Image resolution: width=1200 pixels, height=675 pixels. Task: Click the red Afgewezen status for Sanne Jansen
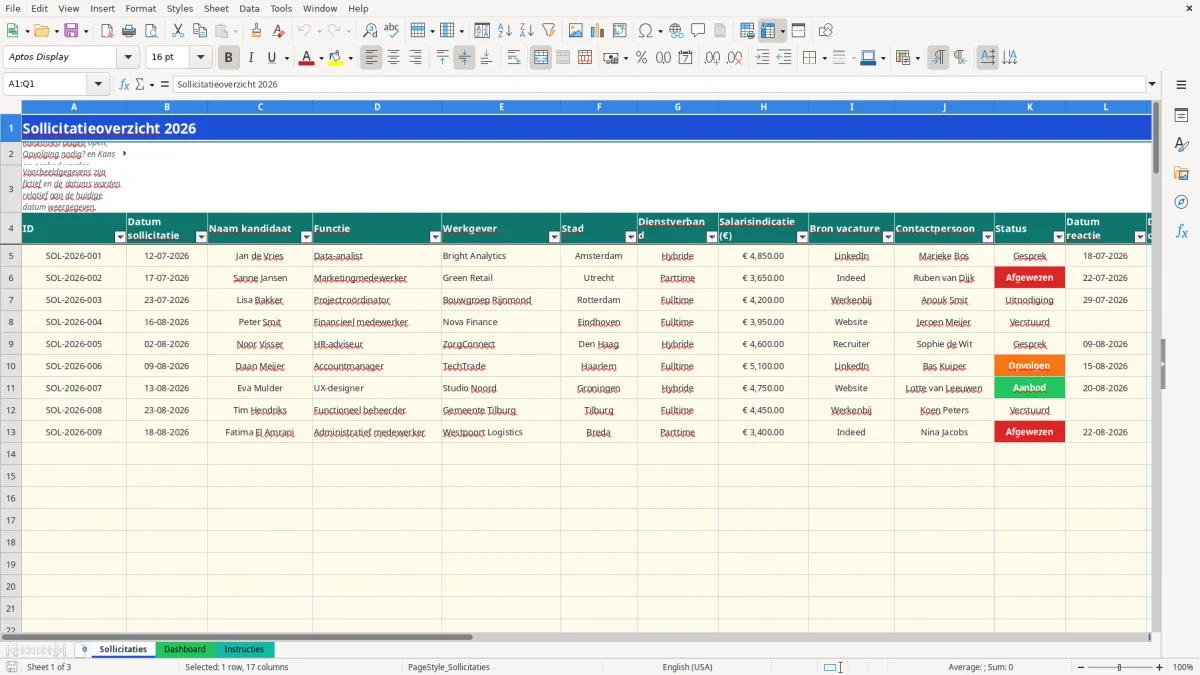[x=1030, y=278]
